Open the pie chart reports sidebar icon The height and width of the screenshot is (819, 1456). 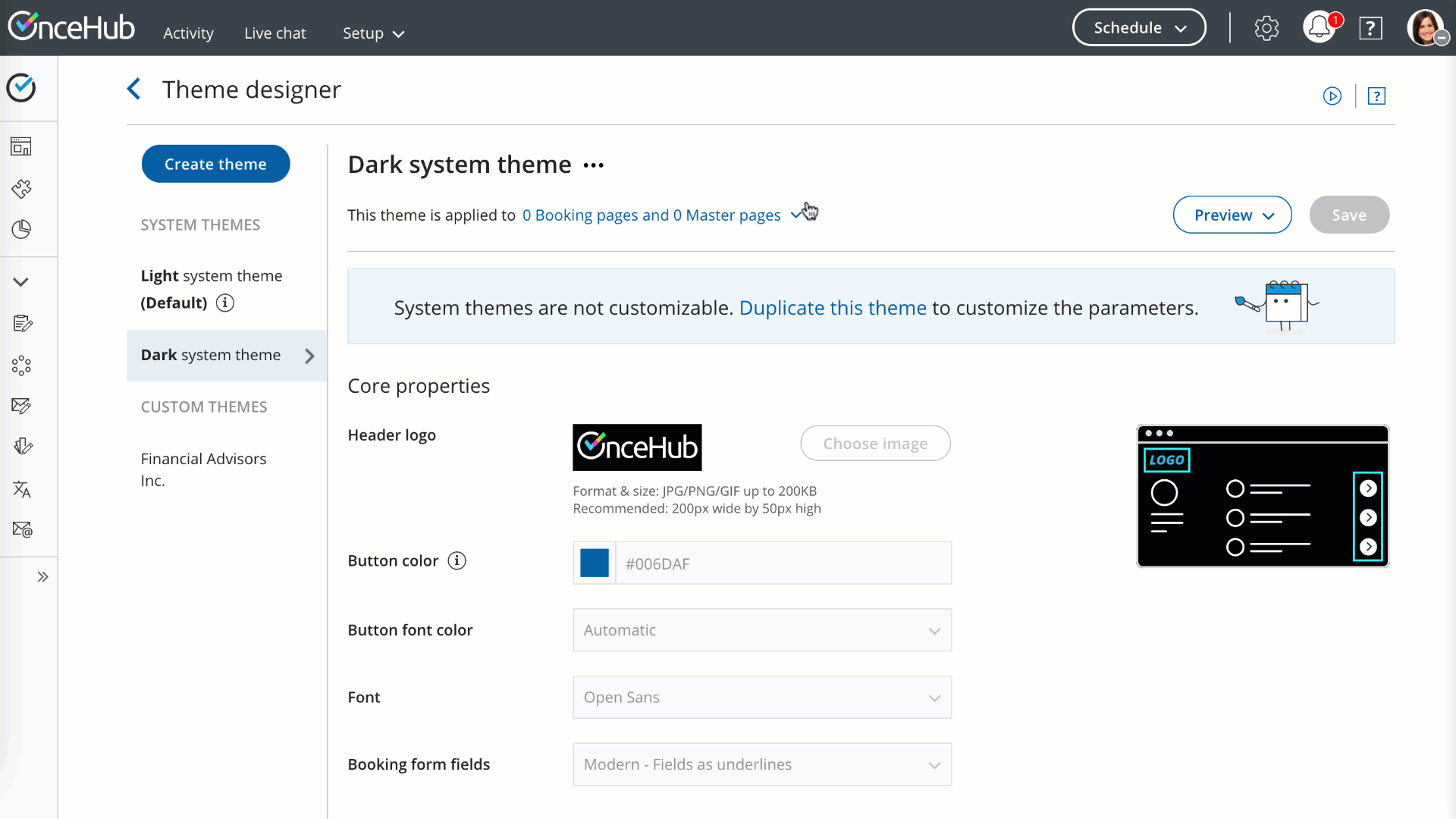click(21, 229)
